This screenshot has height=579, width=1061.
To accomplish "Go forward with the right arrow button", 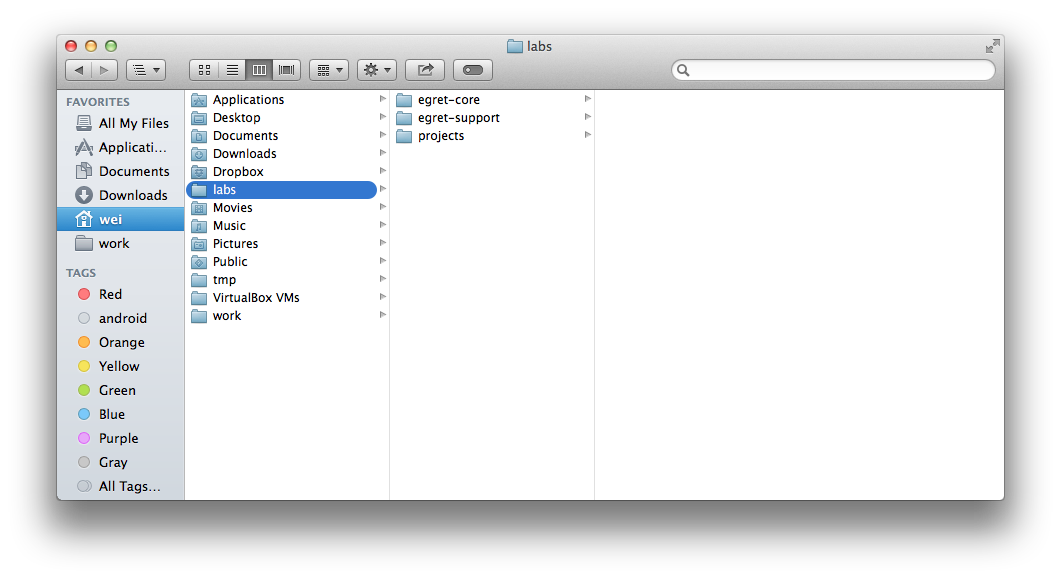I will [104, 70].
